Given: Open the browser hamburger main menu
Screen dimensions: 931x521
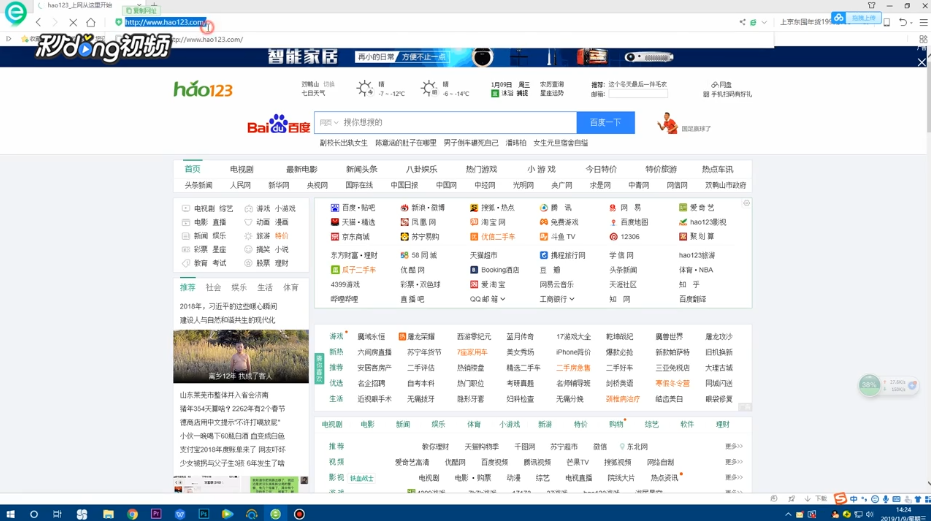Looking at the screenshot, I should tap(923, 22).
